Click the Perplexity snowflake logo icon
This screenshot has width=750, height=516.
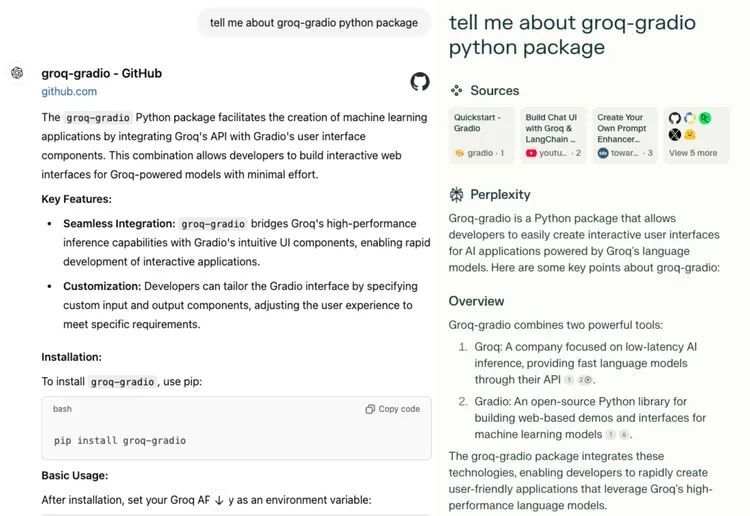(456, 195)
